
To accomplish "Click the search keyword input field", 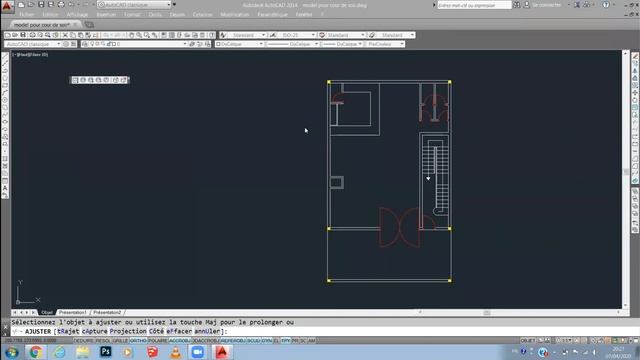I will click(474, 5).
